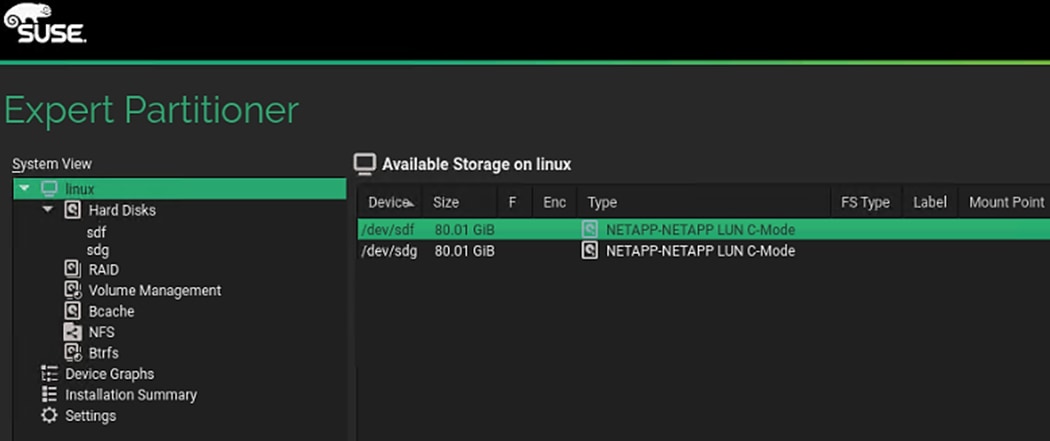
Task: Sort the table by Device column
Action: [x=389, y=202]
